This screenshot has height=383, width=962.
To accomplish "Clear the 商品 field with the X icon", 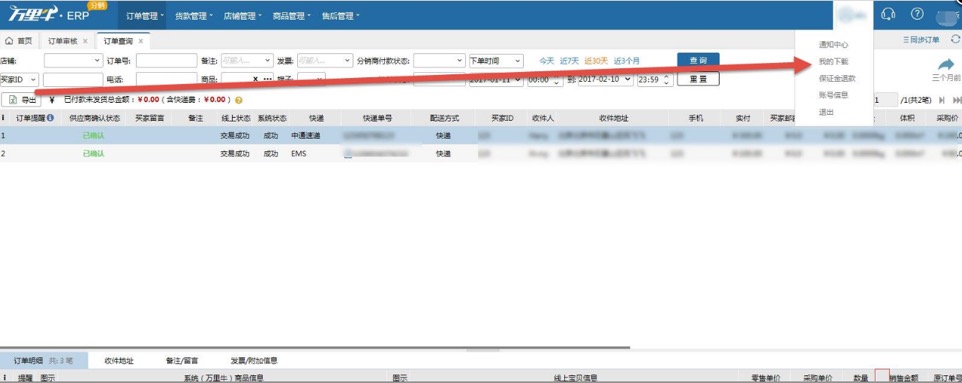I will click(x=256, y=79).
